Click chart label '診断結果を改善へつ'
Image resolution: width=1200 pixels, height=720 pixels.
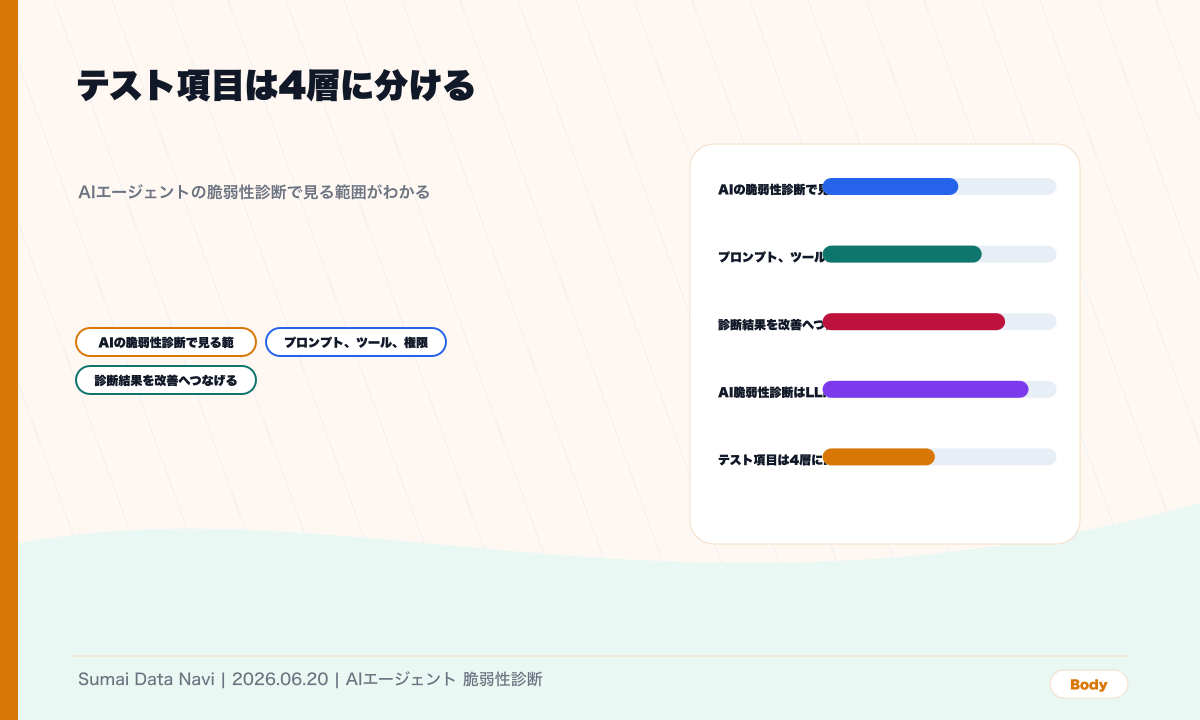point(770,324)
